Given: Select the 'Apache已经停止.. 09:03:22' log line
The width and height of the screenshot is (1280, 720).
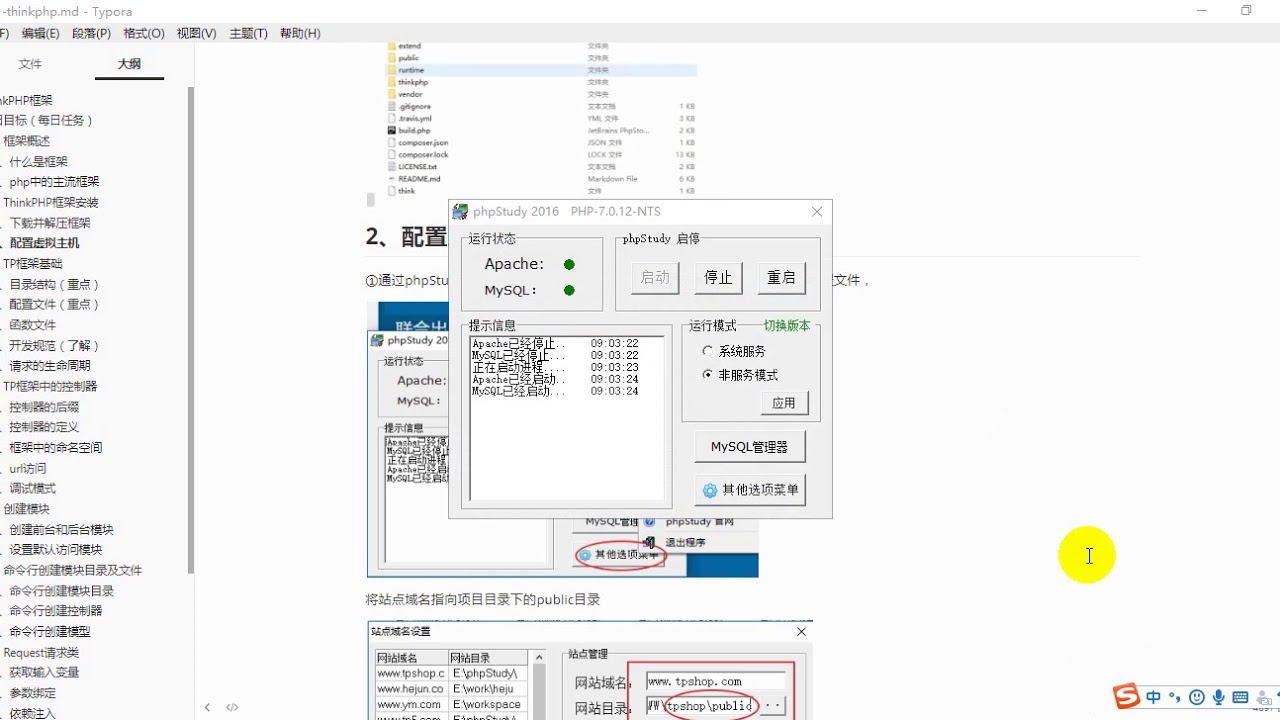Looking at the screenshot, I should [x=555, y=344].
